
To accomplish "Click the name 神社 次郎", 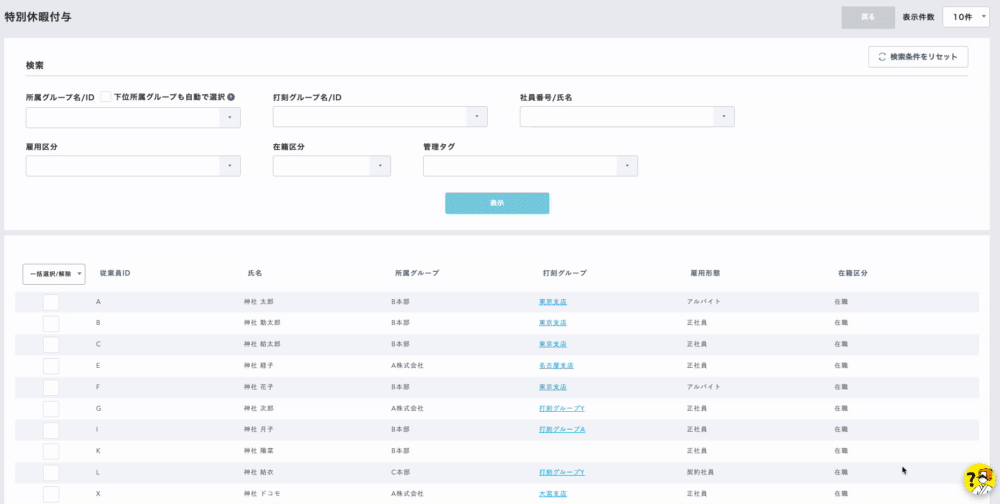I will (258, 408).
